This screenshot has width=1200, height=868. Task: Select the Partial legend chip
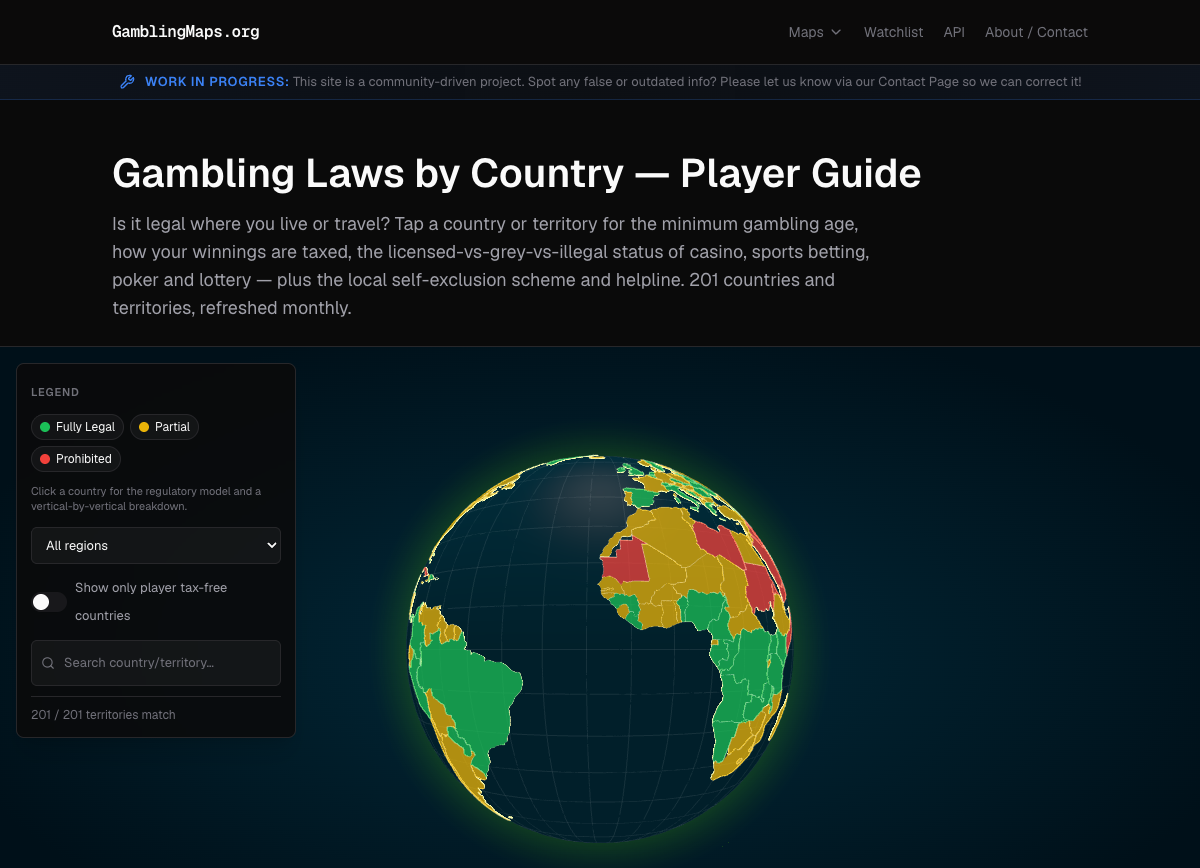click(165, 427)
